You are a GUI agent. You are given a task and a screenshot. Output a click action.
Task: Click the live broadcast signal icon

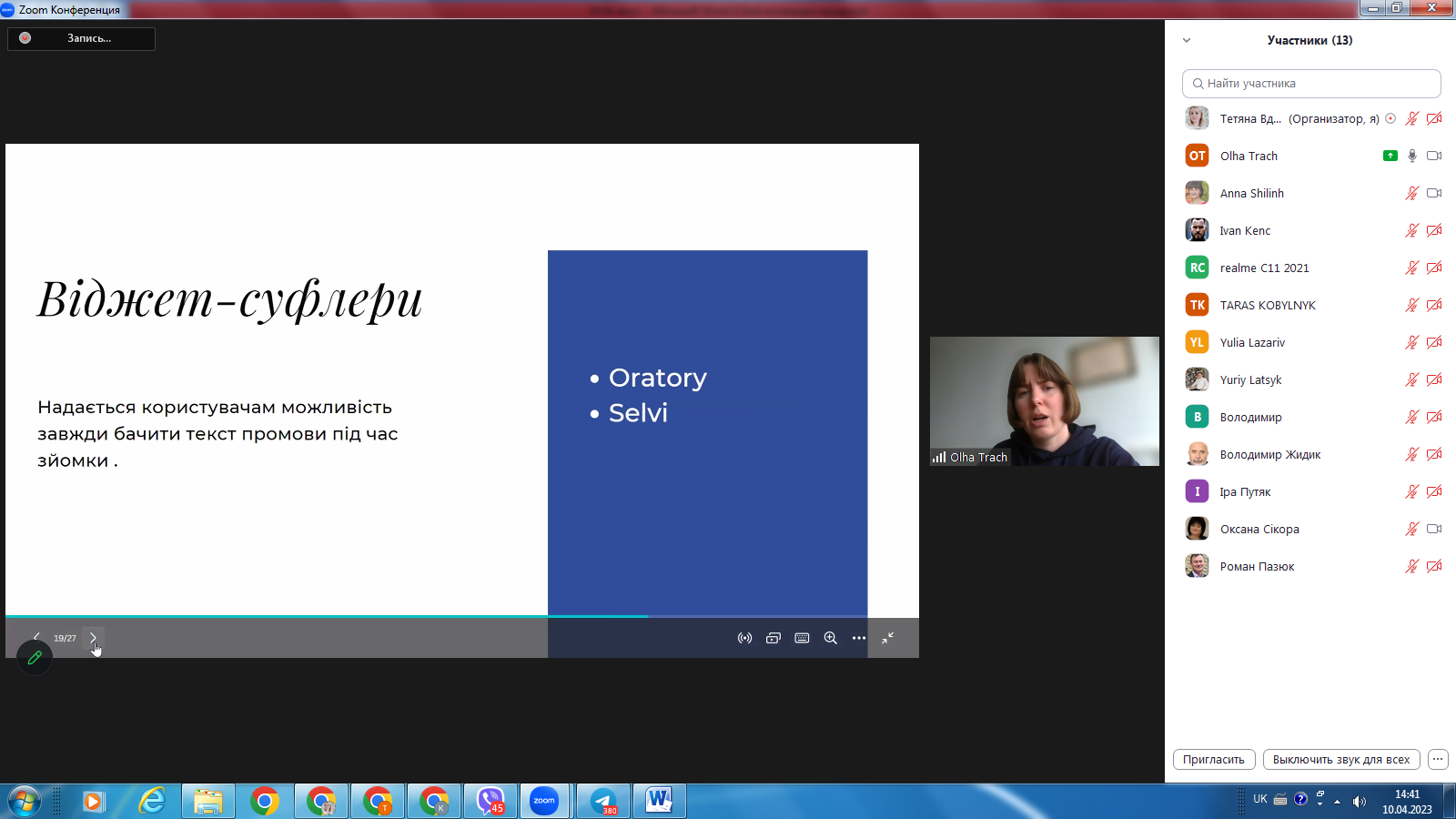tap(744, 638)
